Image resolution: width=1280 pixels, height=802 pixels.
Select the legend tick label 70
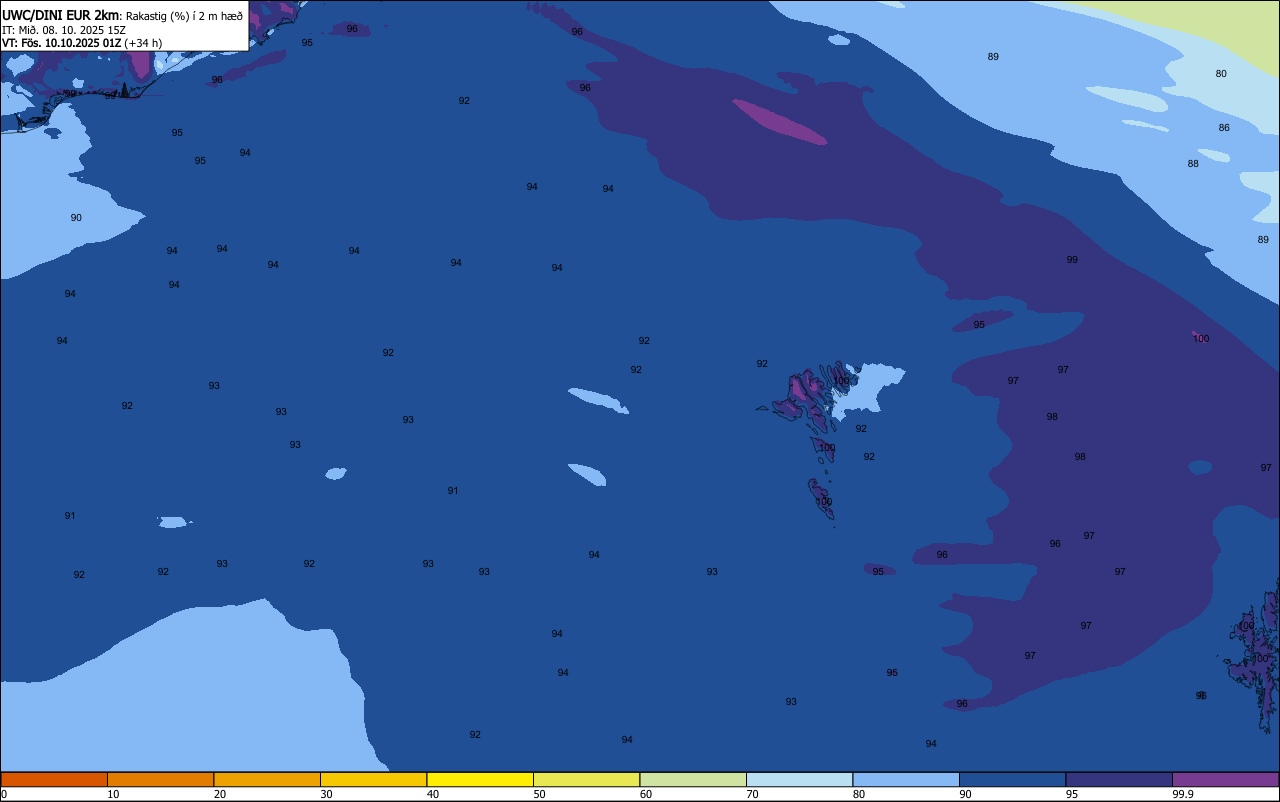752,794
